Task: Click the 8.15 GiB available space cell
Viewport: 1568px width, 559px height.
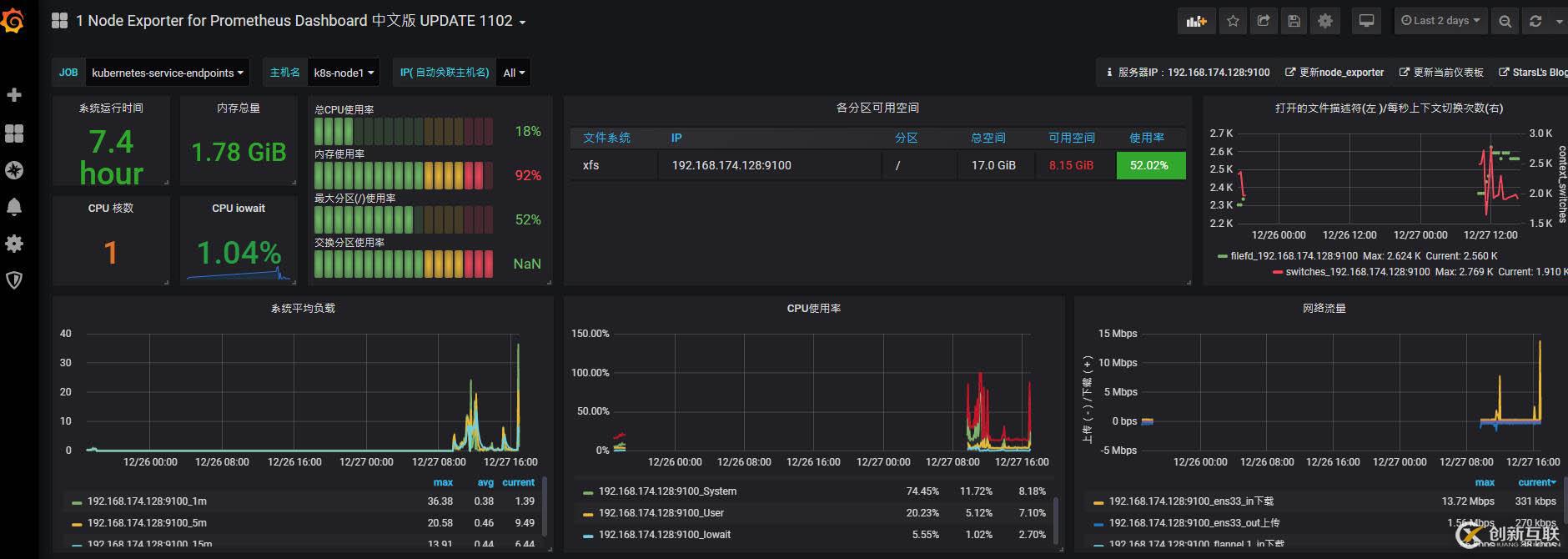Action: 1072,165
